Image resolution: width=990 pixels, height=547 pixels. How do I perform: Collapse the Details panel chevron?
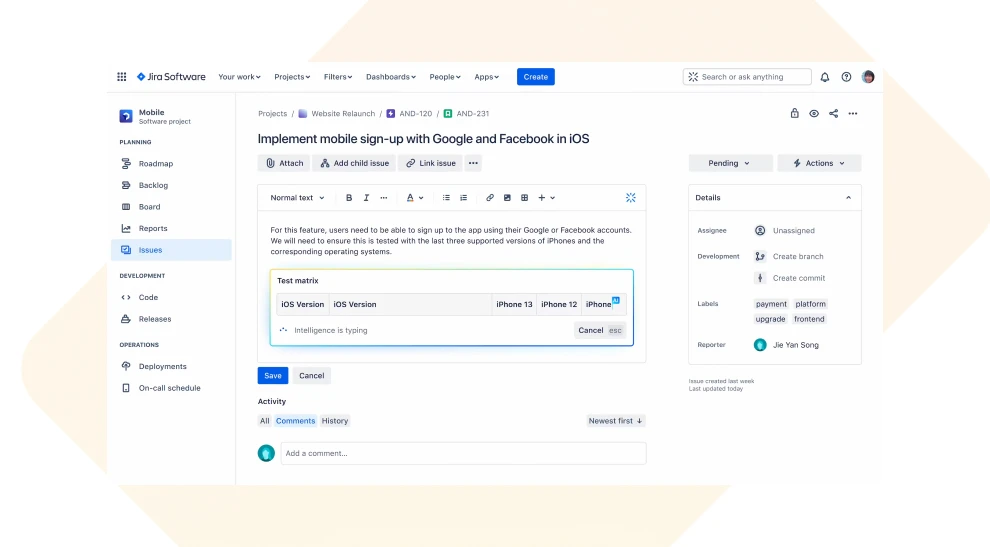click(x=848, y=198)
